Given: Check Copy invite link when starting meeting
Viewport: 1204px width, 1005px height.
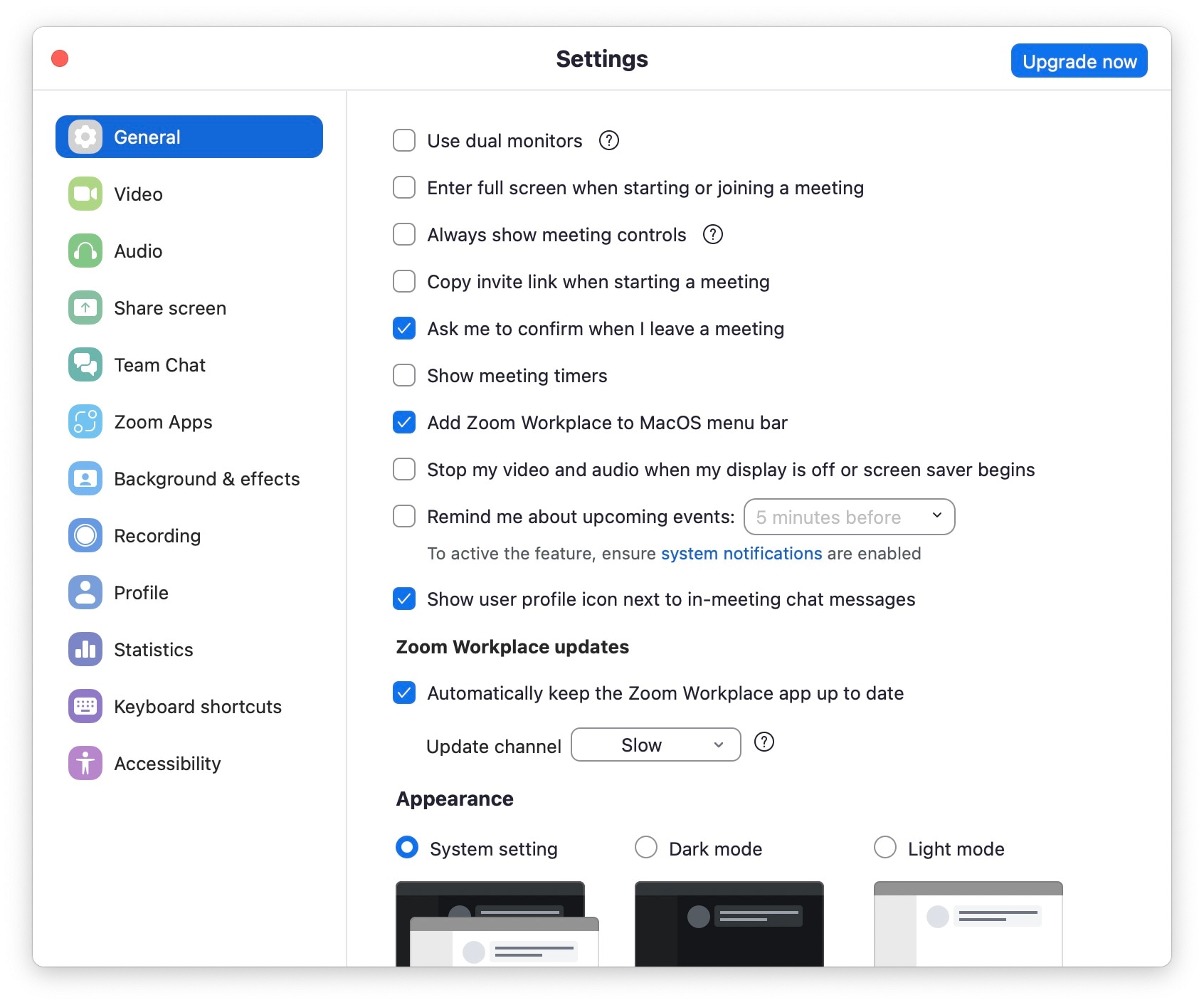Looking at the screenshot, I should [x=404, y=281].
